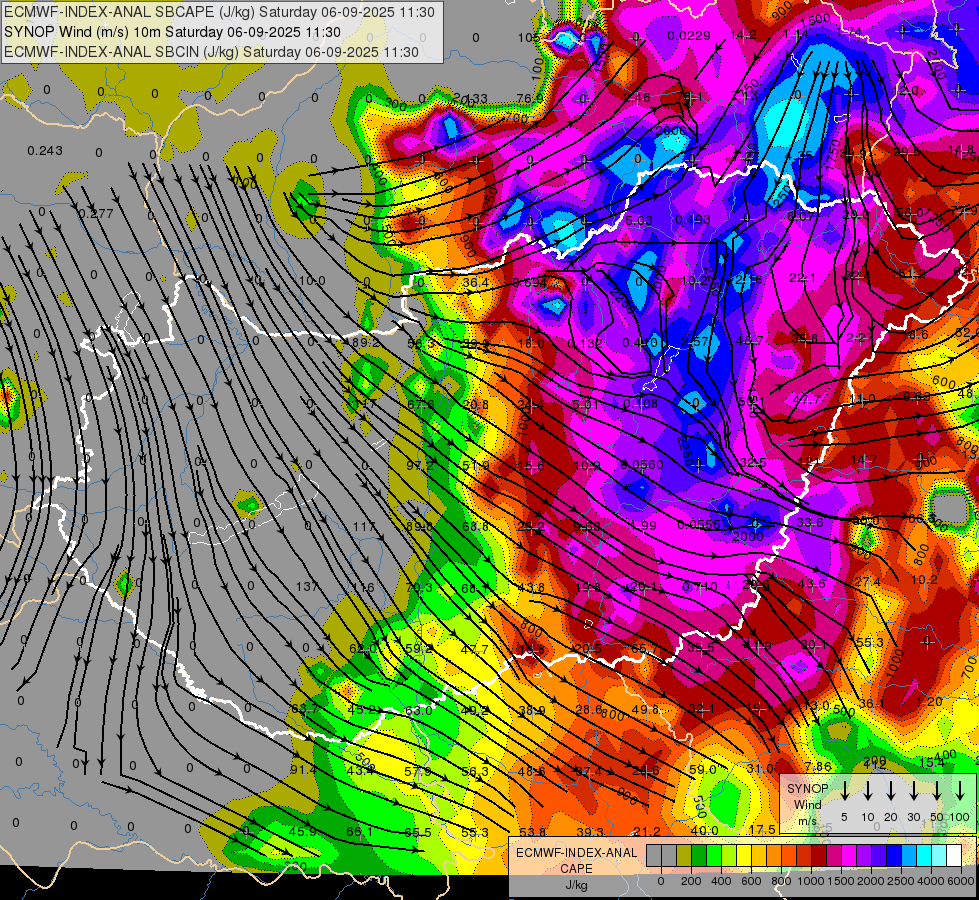Click the 30 m/s wind arrow in legend
979x900 pixels.
pos(914,790)
